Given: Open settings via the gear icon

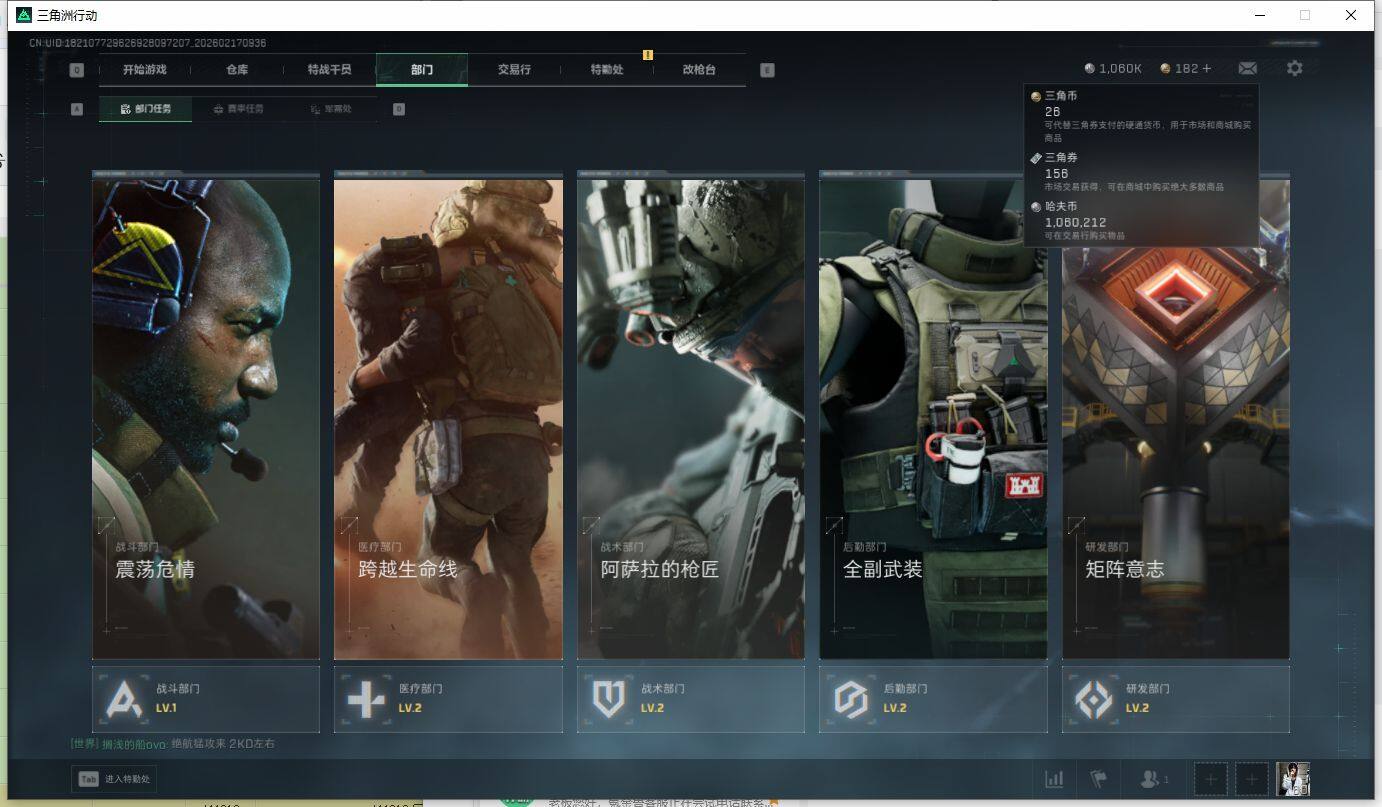Looking at the screenshot, I should [1294, 69].
